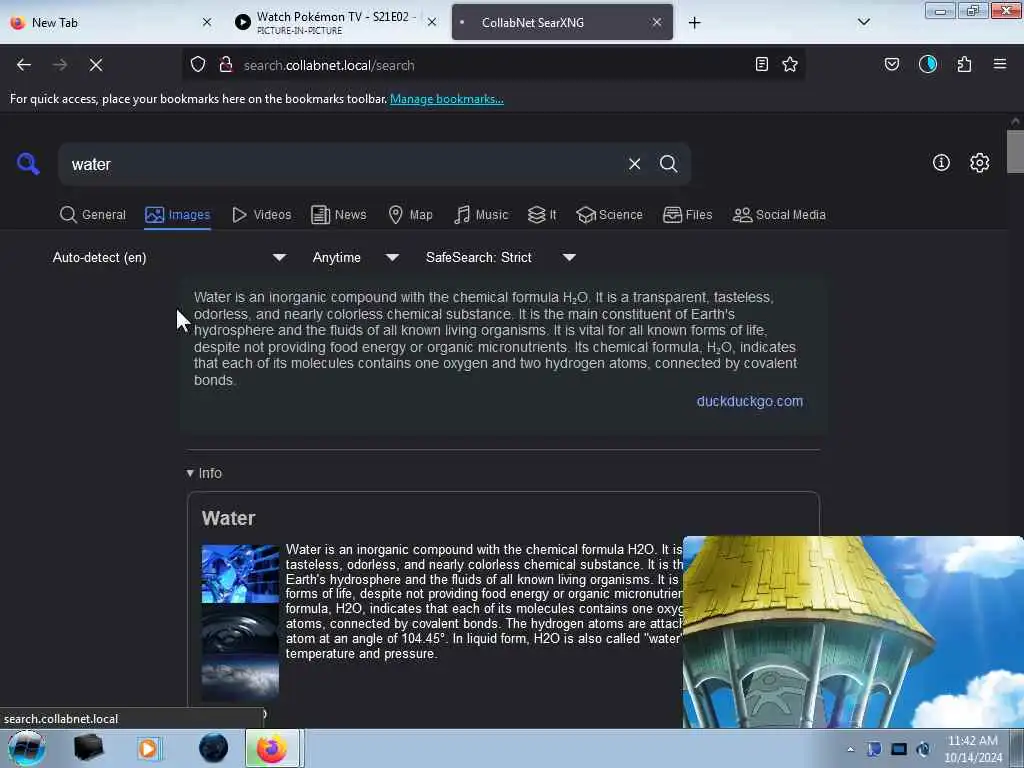Open the media player taskbar icon
The height and width of the screenshot is (768, 1024).
(148, 748)
